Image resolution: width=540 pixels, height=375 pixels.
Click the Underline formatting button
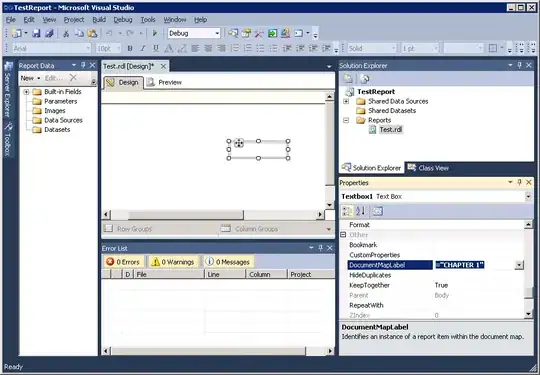156,49
